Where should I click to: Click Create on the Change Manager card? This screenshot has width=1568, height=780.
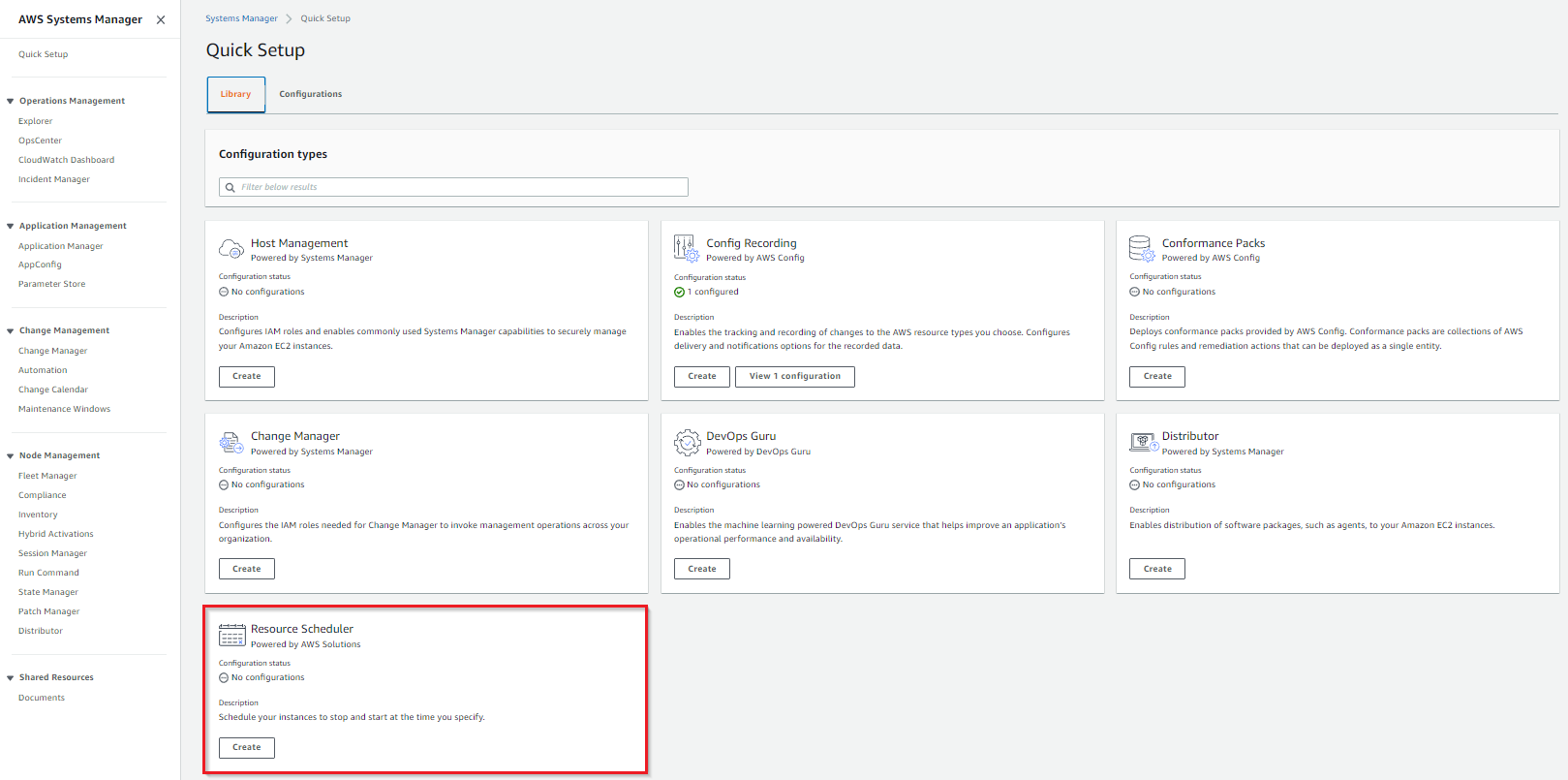pyautogui.click(x=247, y=569)
